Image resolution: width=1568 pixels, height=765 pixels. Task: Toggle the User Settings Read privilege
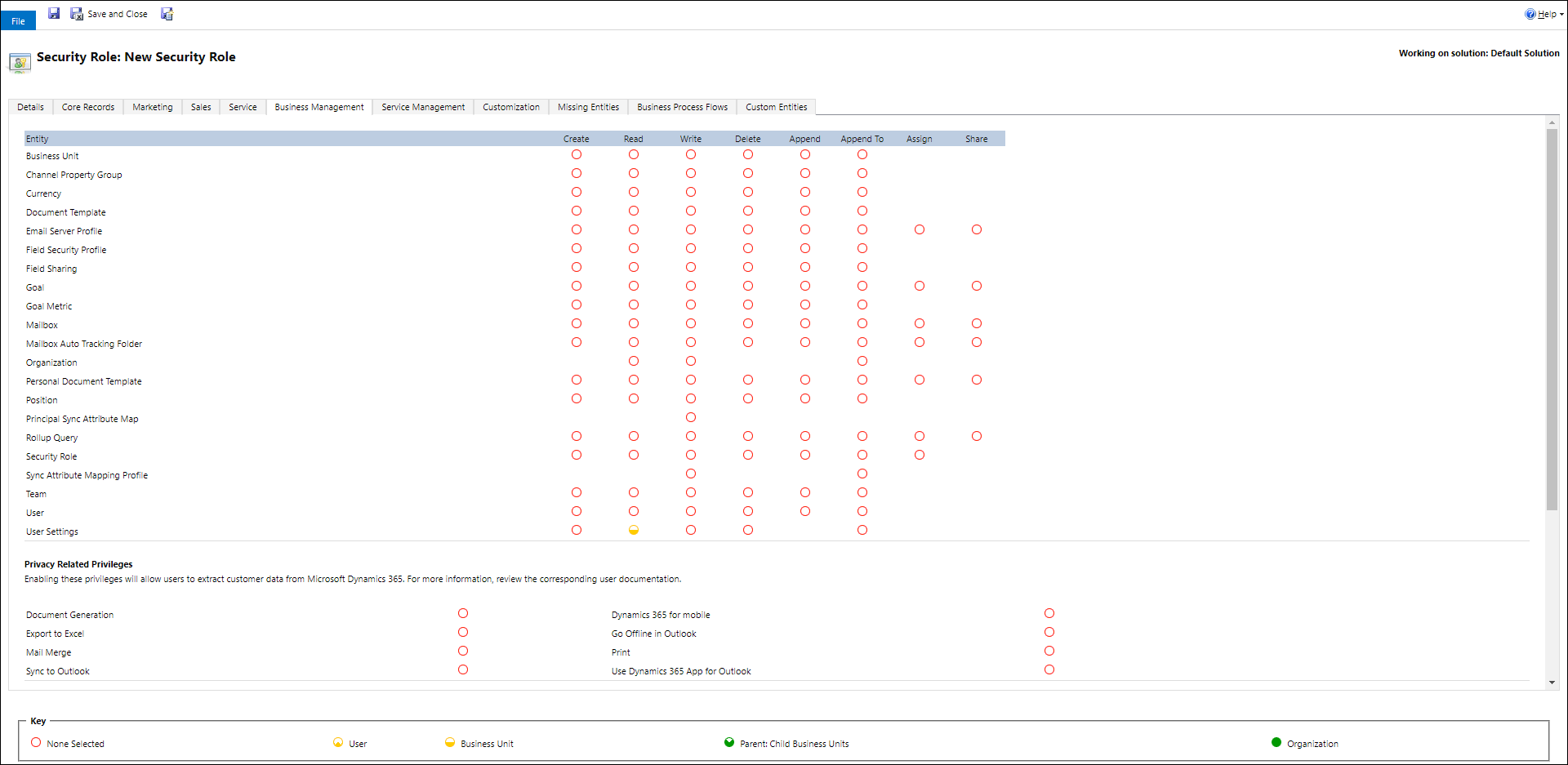(634, 530)
